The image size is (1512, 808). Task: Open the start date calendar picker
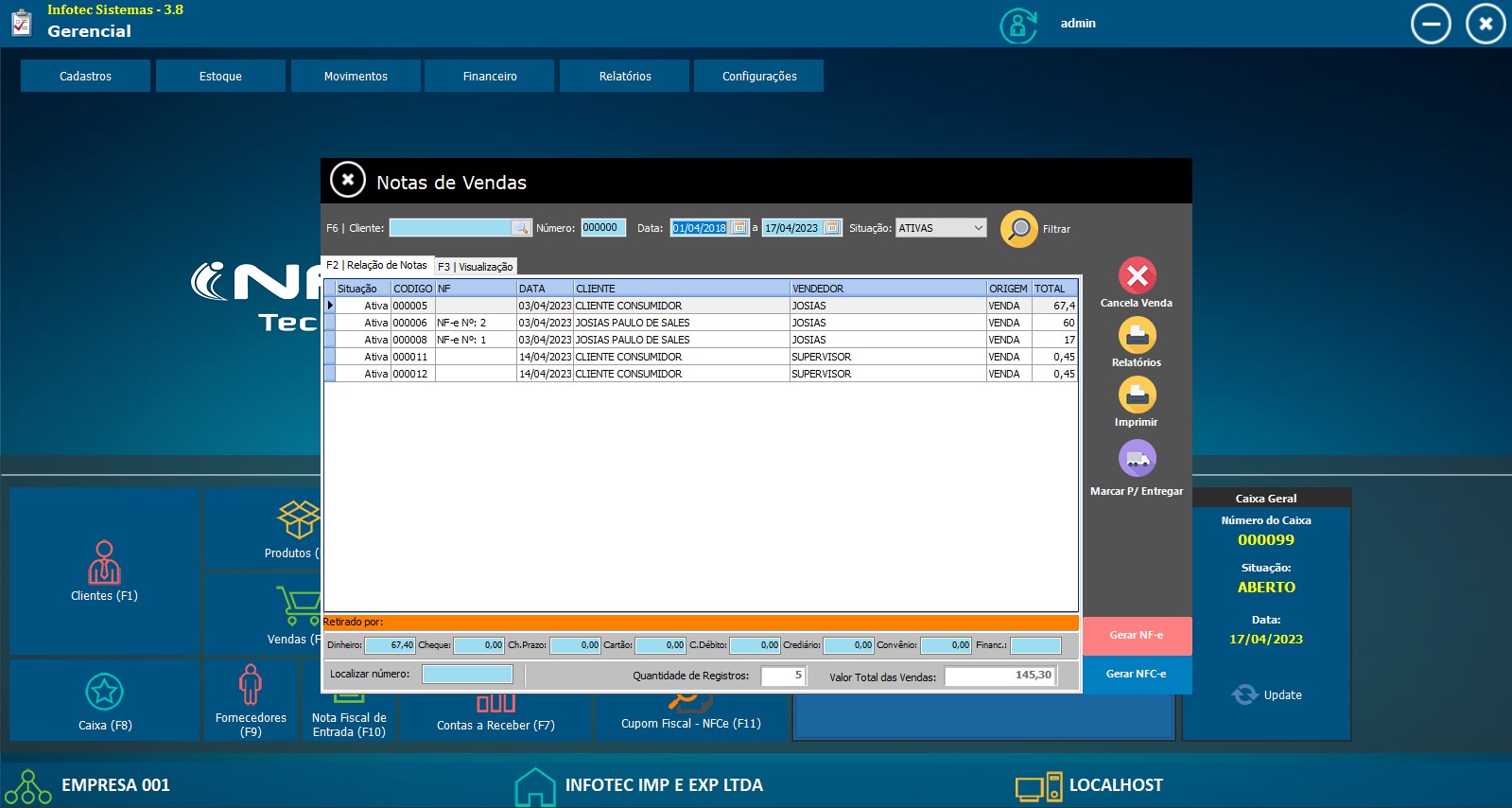click(x=739, y=228)
